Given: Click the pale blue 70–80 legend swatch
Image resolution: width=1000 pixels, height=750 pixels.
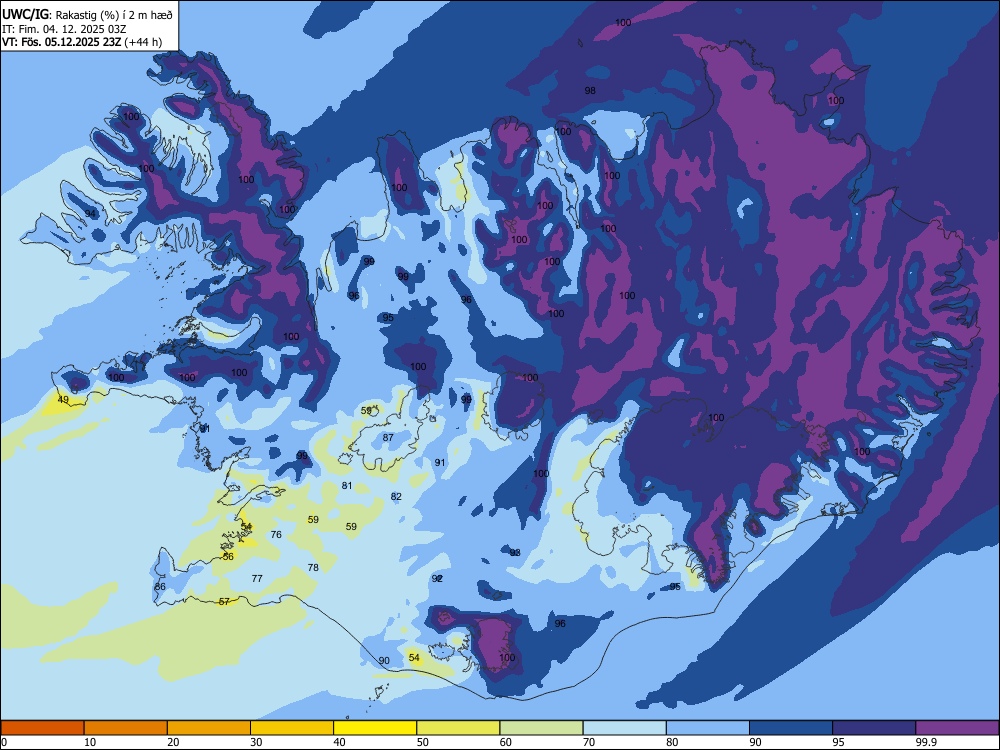Looking at the screenshot, I should tap(625, 728).
